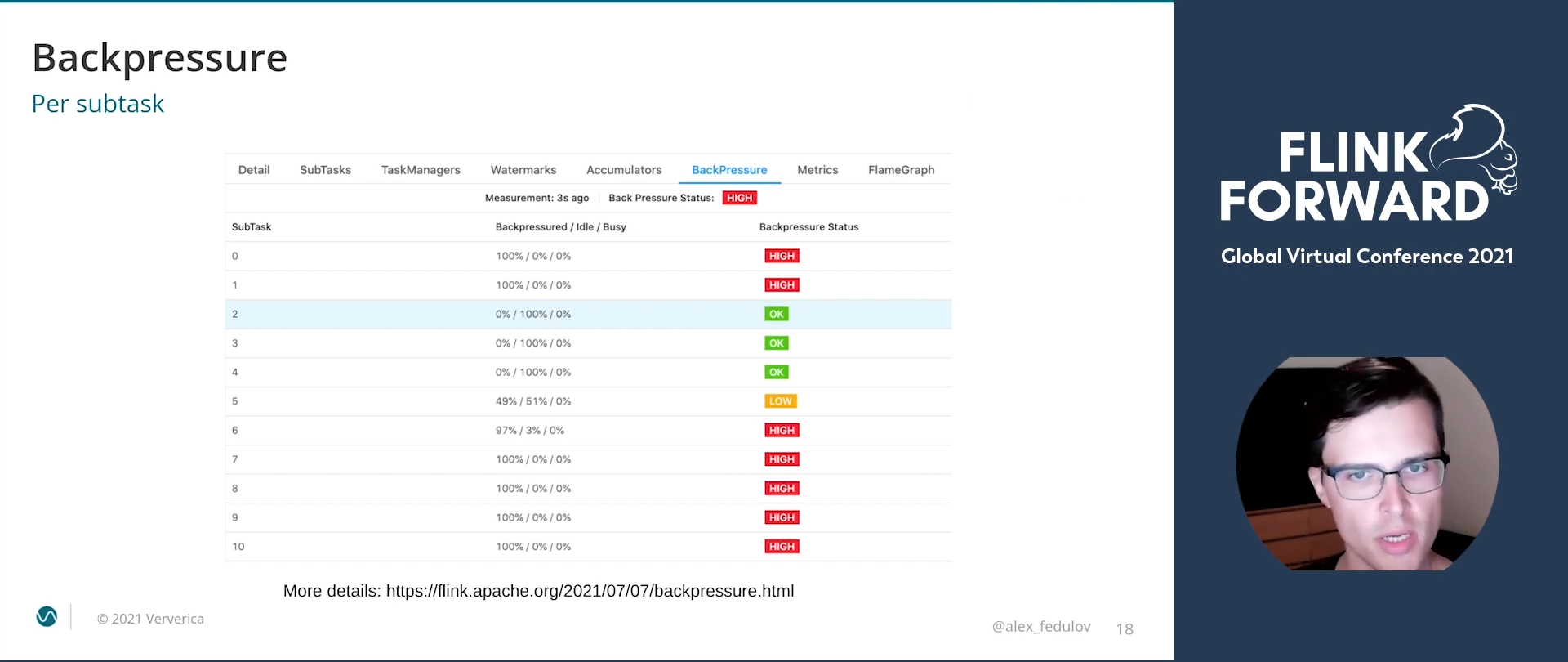
Task: Click the LOW status badge for subtask 5
Action: (781, 401)
